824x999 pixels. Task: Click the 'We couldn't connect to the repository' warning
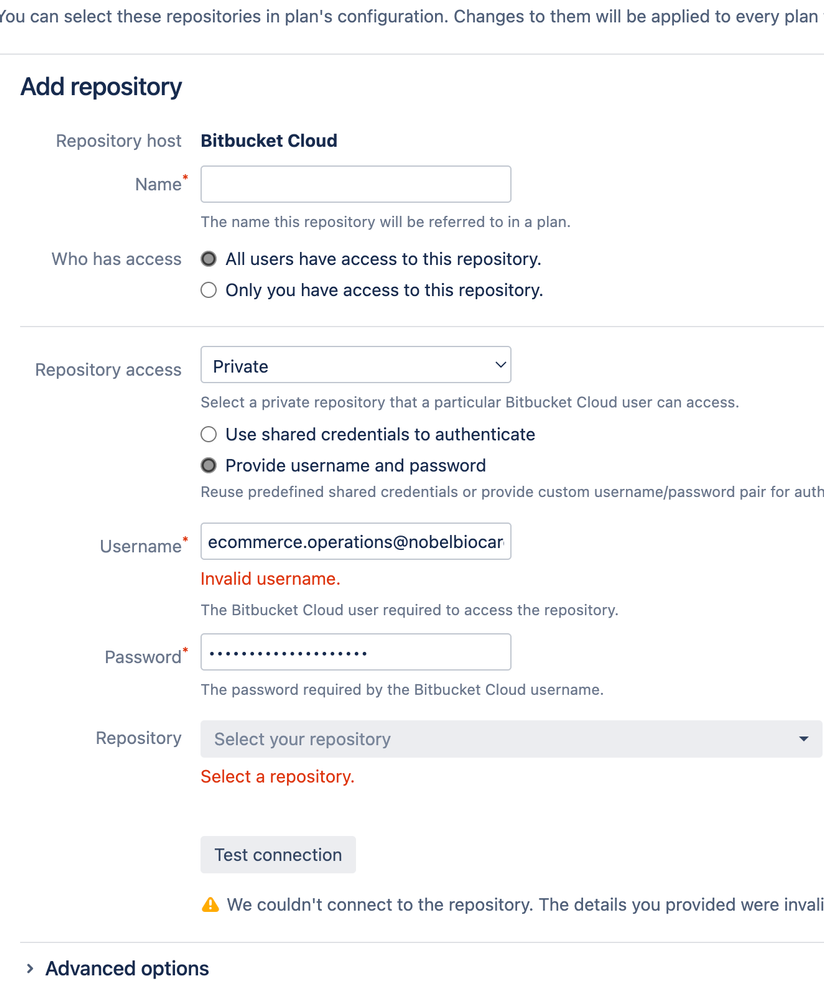pyautogui.click(x=525, y=905)
